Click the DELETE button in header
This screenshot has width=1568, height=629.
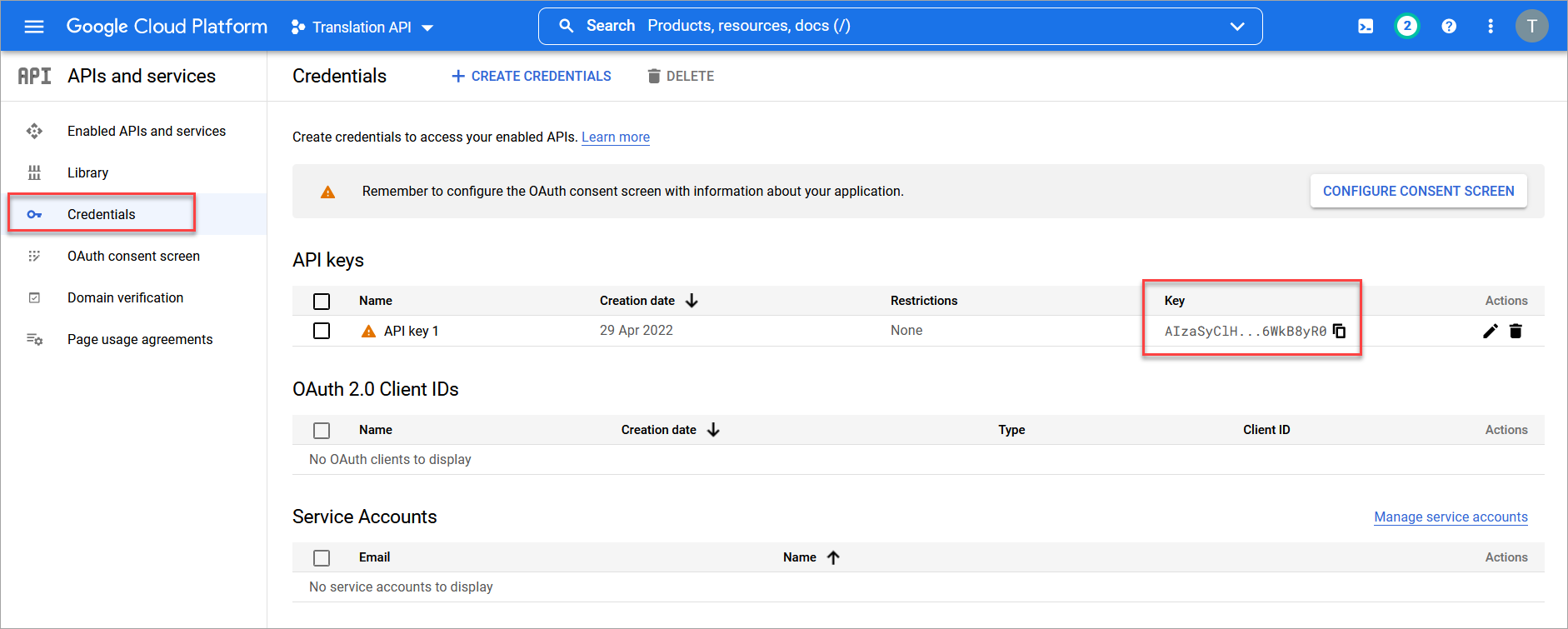tap(681, 76)
